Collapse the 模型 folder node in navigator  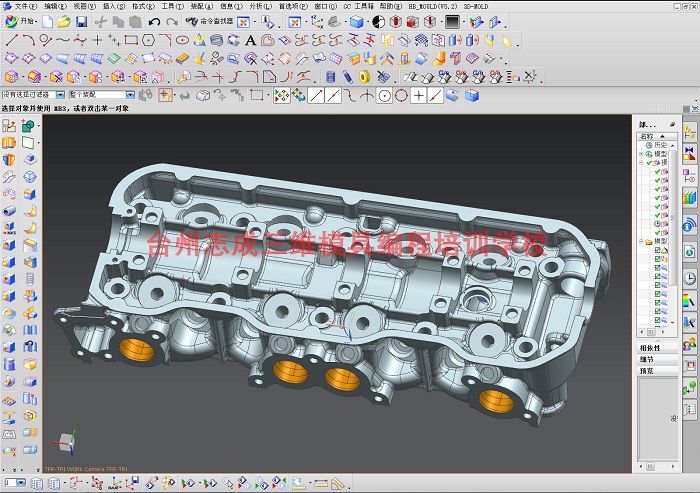coord(641,241)
